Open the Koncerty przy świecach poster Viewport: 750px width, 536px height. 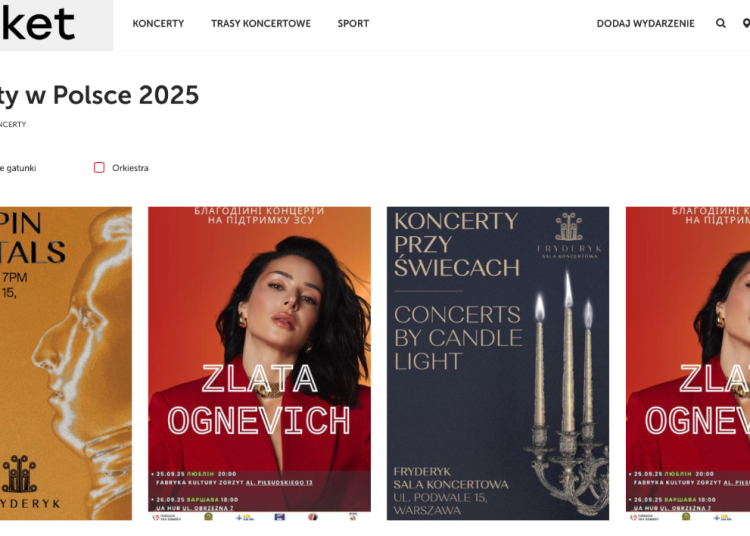497,363
